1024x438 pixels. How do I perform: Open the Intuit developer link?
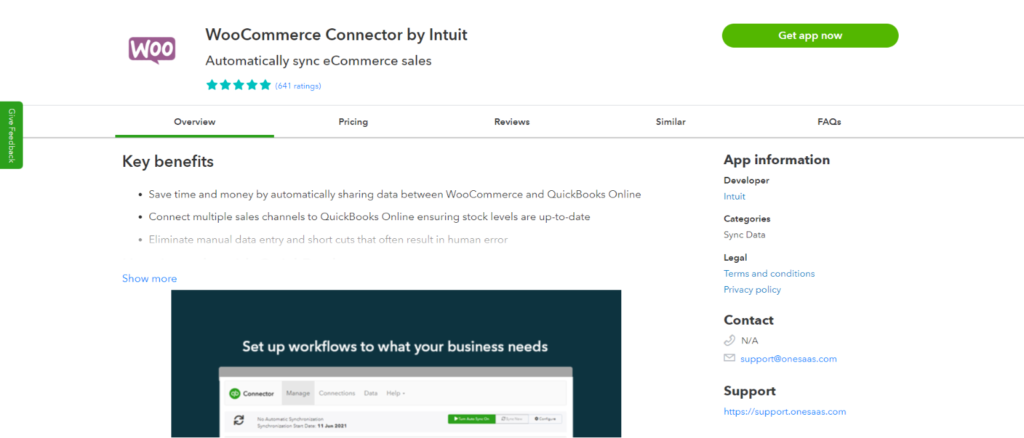[734, 196]
